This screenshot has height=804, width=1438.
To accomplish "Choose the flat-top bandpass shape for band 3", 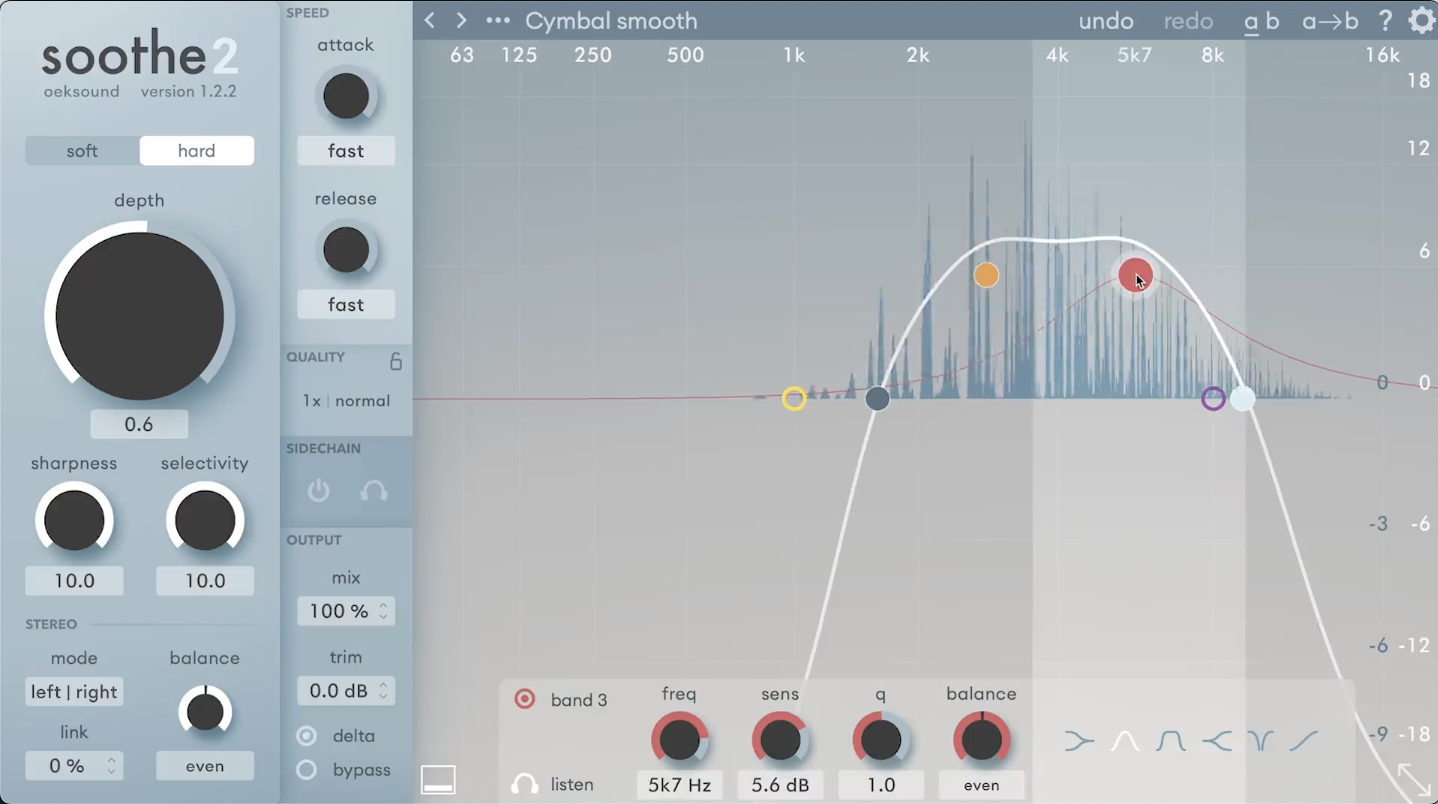I will (1170, 740).
